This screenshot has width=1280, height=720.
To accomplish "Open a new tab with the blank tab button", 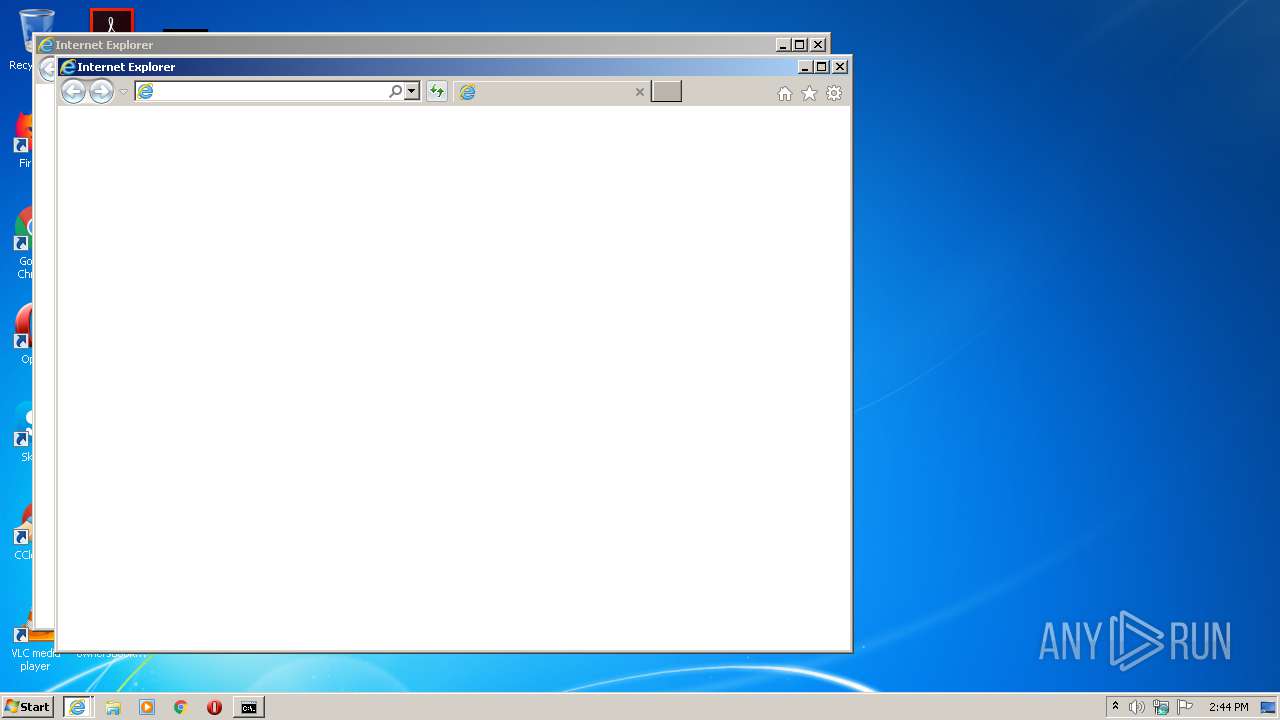I will 666,92.
